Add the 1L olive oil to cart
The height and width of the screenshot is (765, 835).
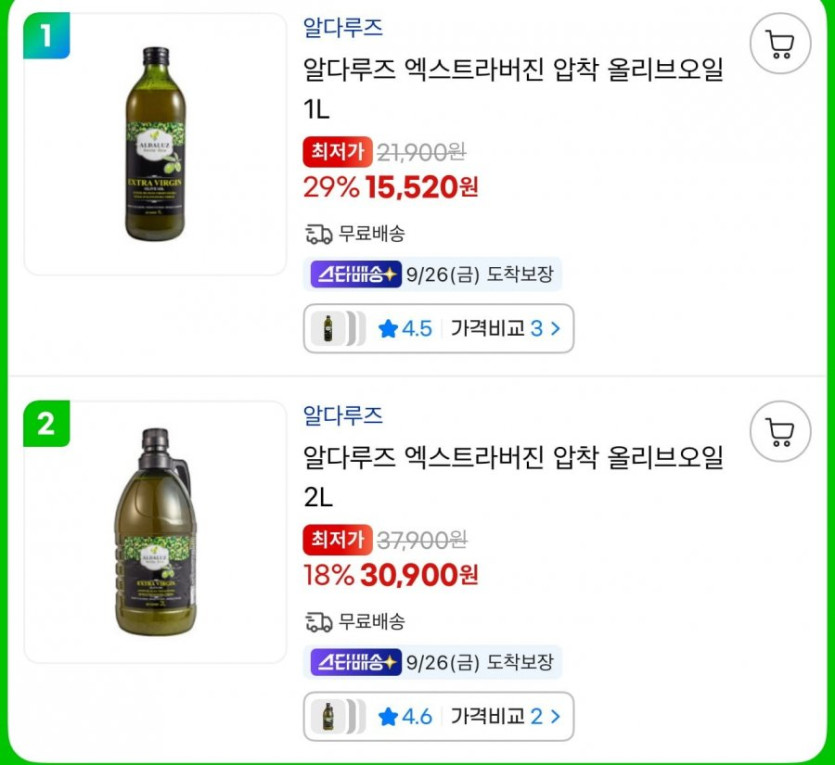click(x=779, y=45)
